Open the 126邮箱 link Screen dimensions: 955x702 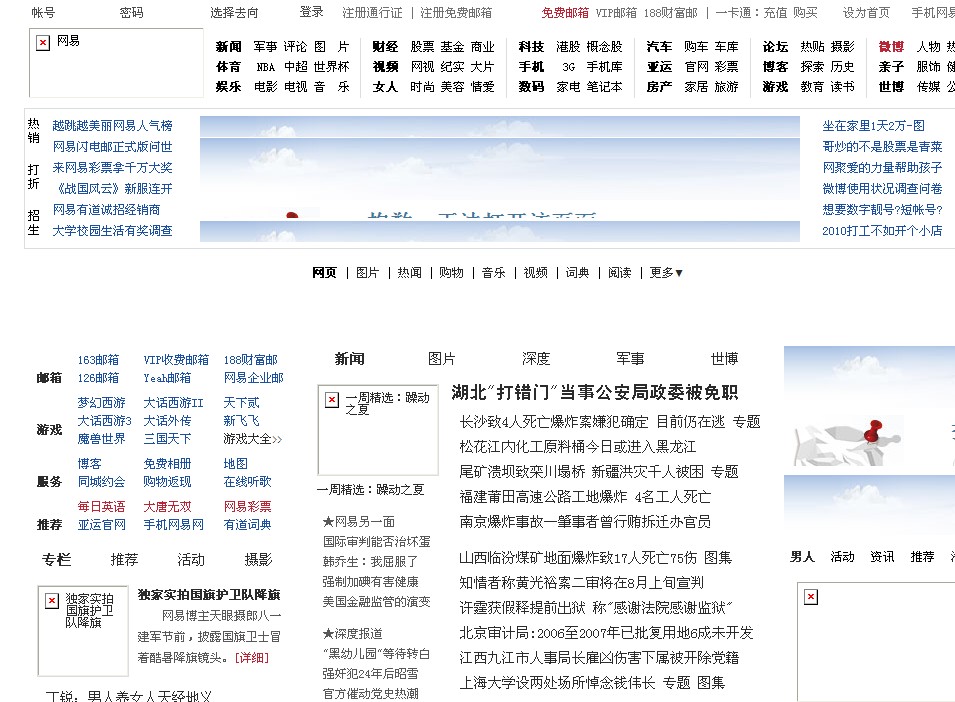click(x=98, y=378)
